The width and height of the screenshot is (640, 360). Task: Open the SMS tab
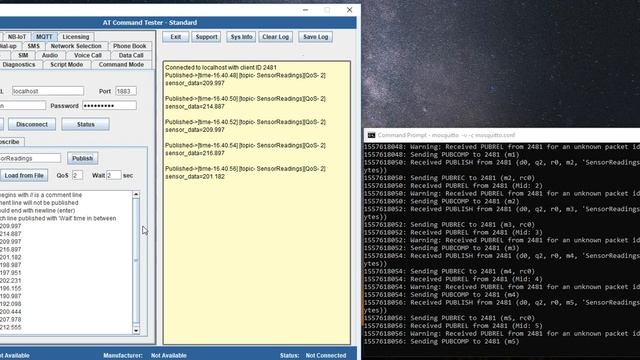tap(33, 46)
